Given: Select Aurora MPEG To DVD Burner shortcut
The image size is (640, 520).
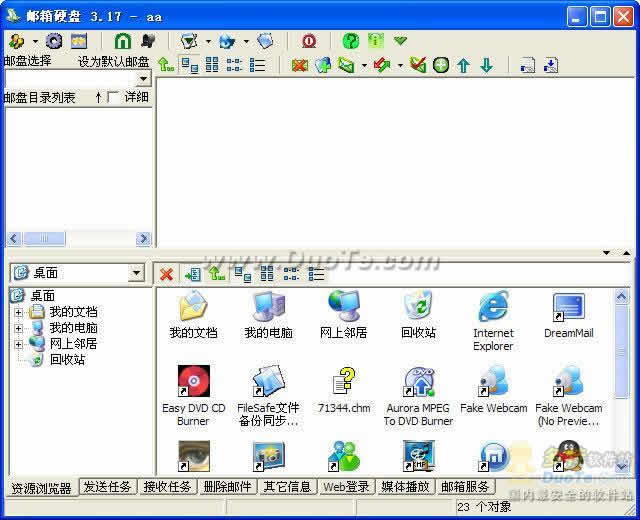Looking at the screenshot, I should (418, 396).
